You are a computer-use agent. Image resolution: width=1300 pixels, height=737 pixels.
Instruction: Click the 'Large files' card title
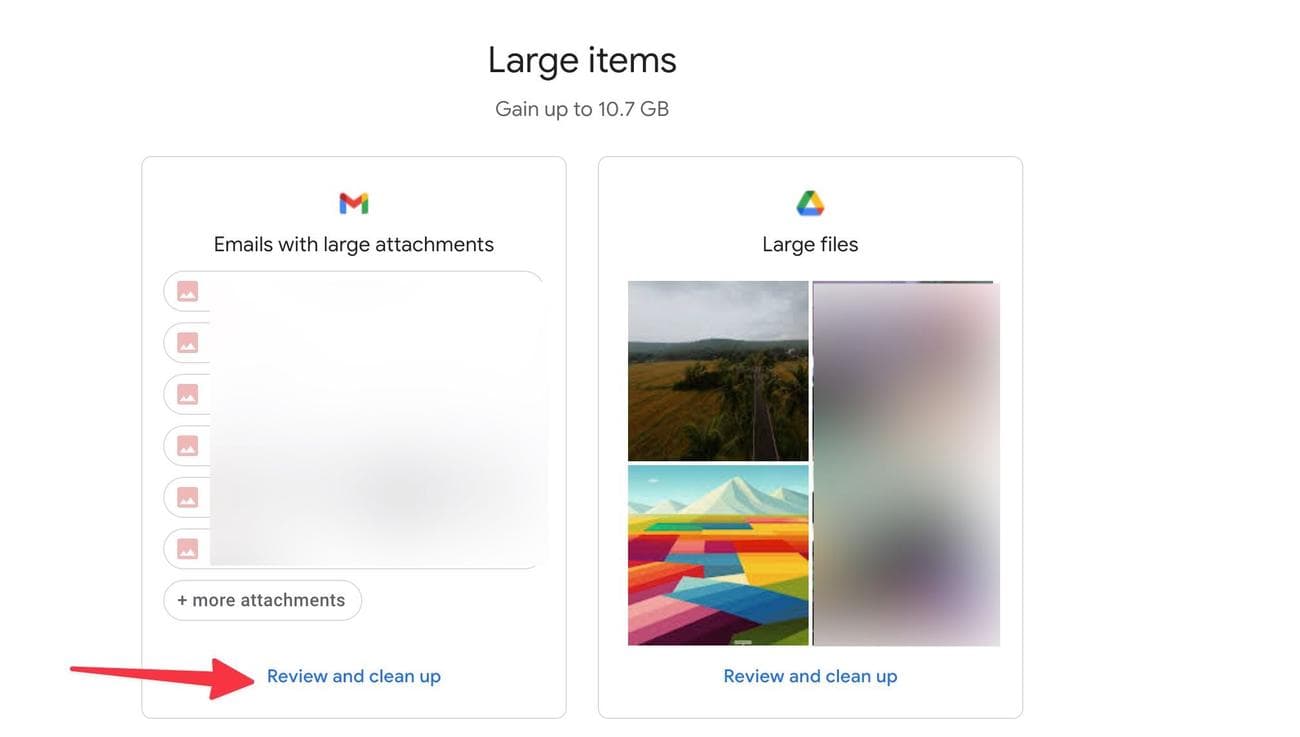click(x=810, y=245)
